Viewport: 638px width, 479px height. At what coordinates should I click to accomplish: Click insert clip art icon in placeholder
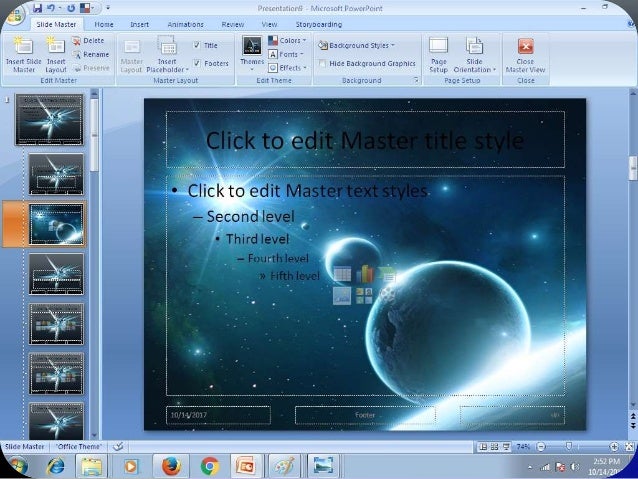364,295
